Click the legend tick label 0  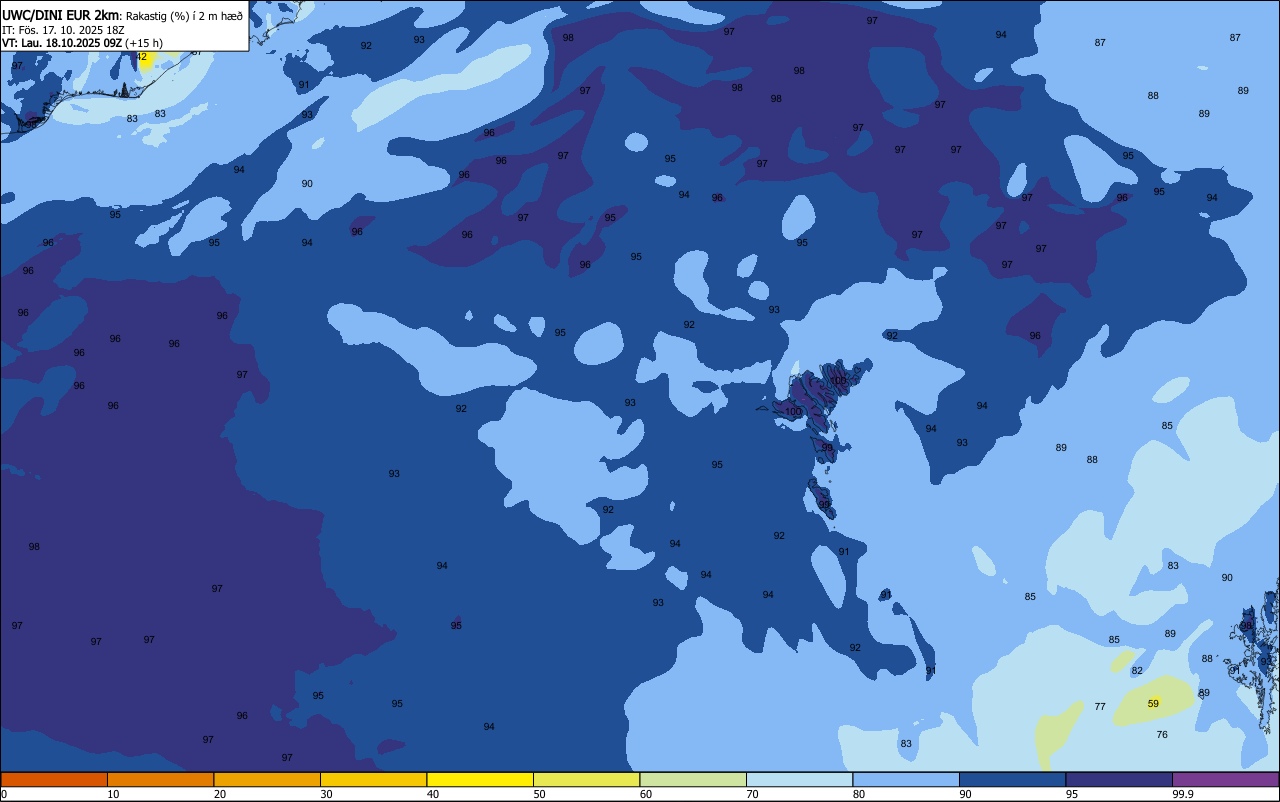[4, 794]
